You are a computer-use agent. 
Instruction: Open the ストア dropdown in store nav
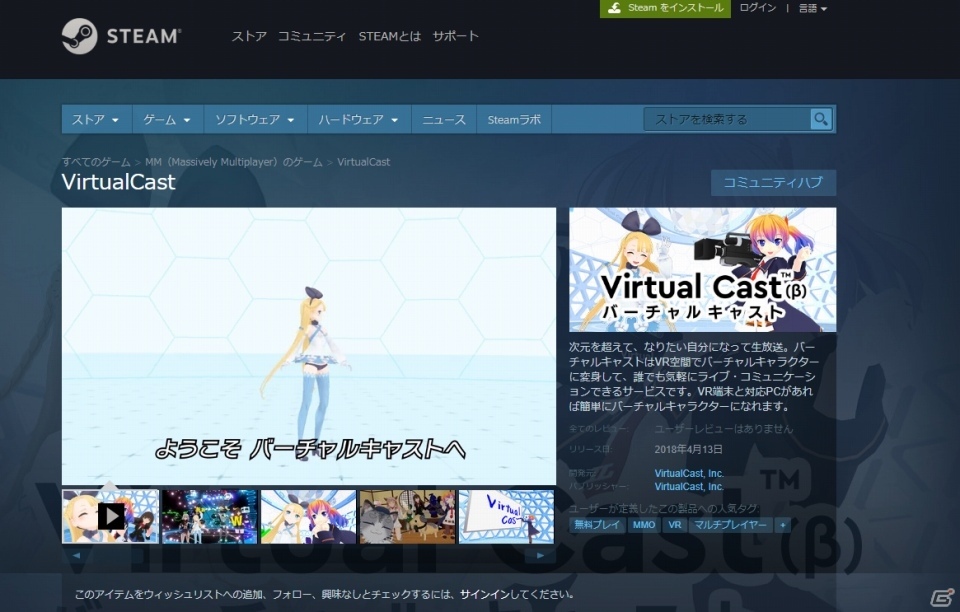click(x=95, y=119)
